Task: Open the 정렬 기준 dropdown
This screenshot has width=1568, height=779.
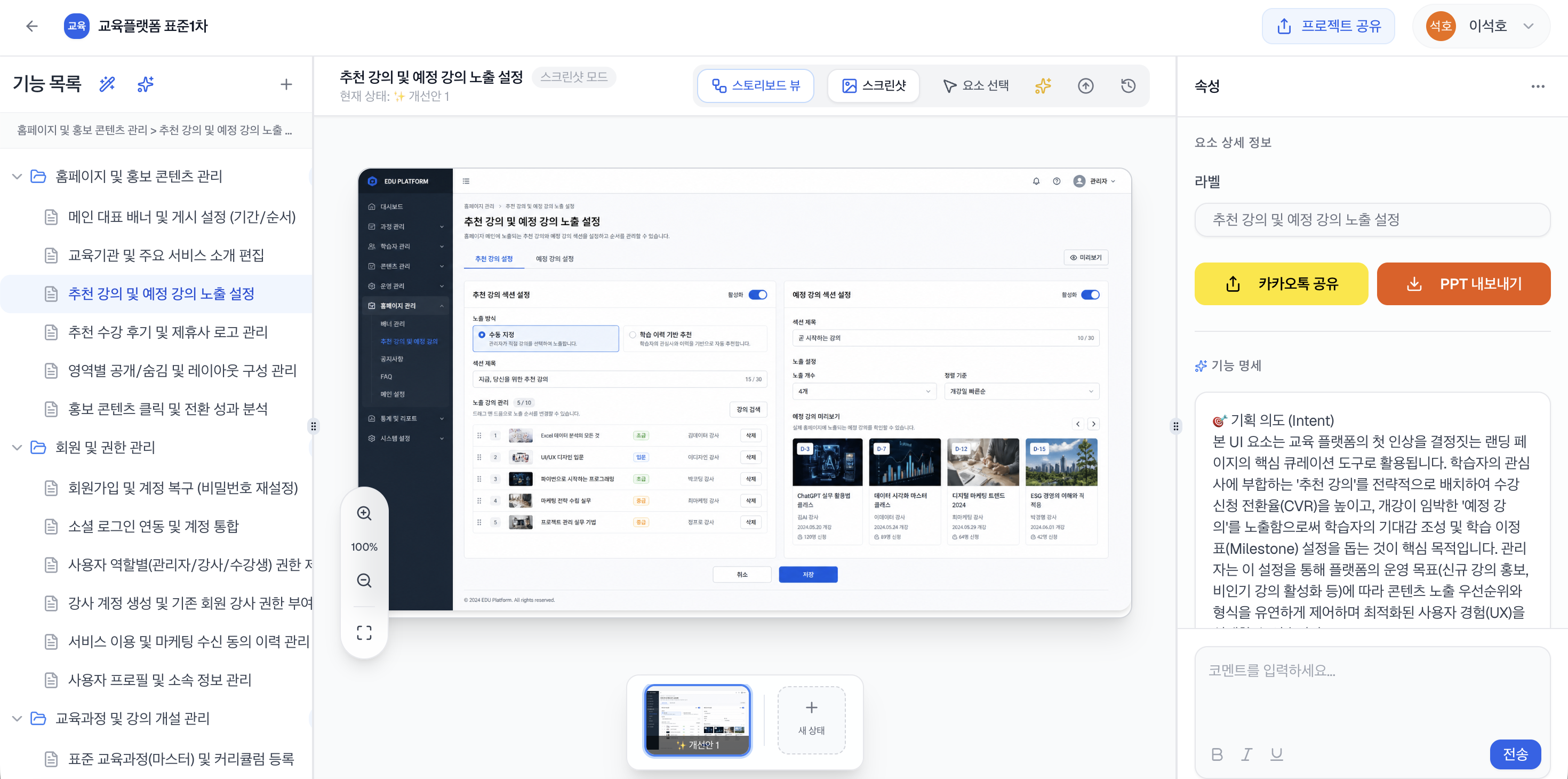Action: tap(1021, 391)
